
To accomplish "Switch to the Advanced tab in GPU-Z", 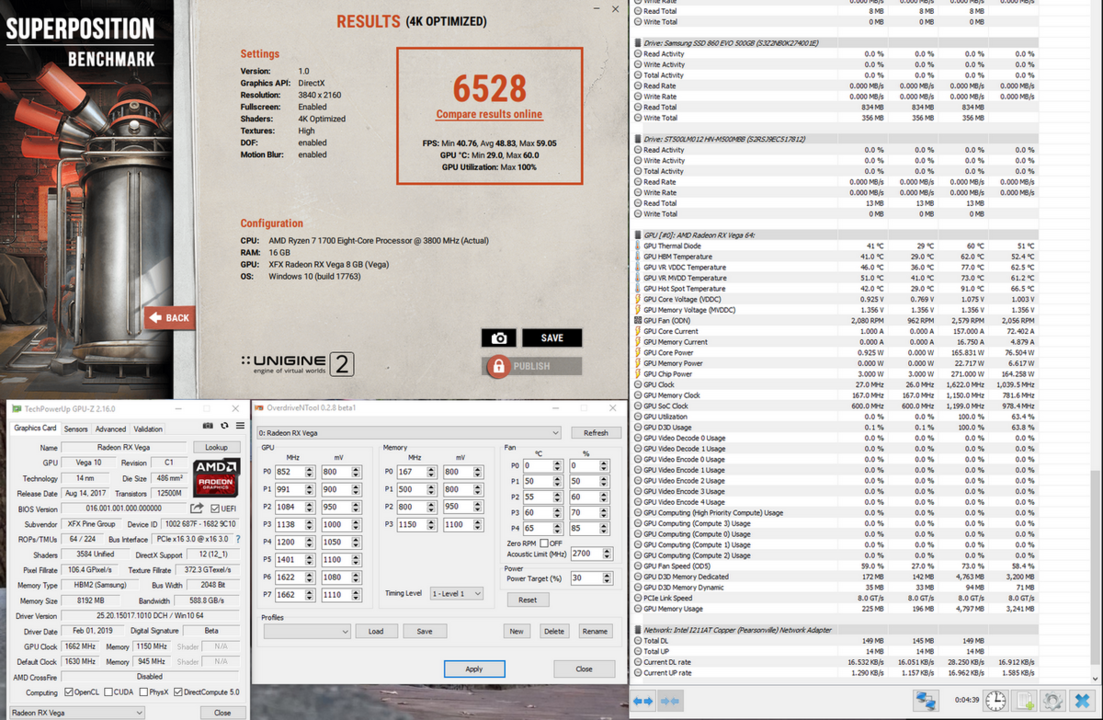I will (110, 429).
